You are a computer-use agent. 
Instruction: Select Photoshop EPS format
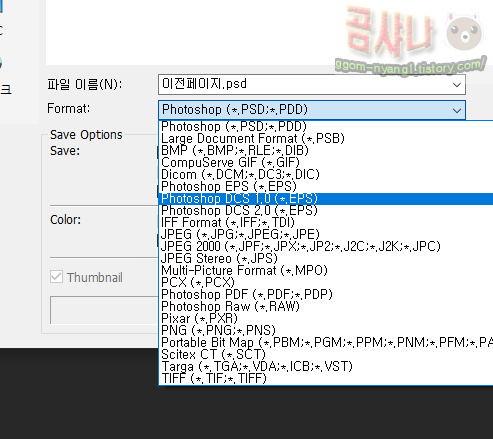tap(326, 187)
